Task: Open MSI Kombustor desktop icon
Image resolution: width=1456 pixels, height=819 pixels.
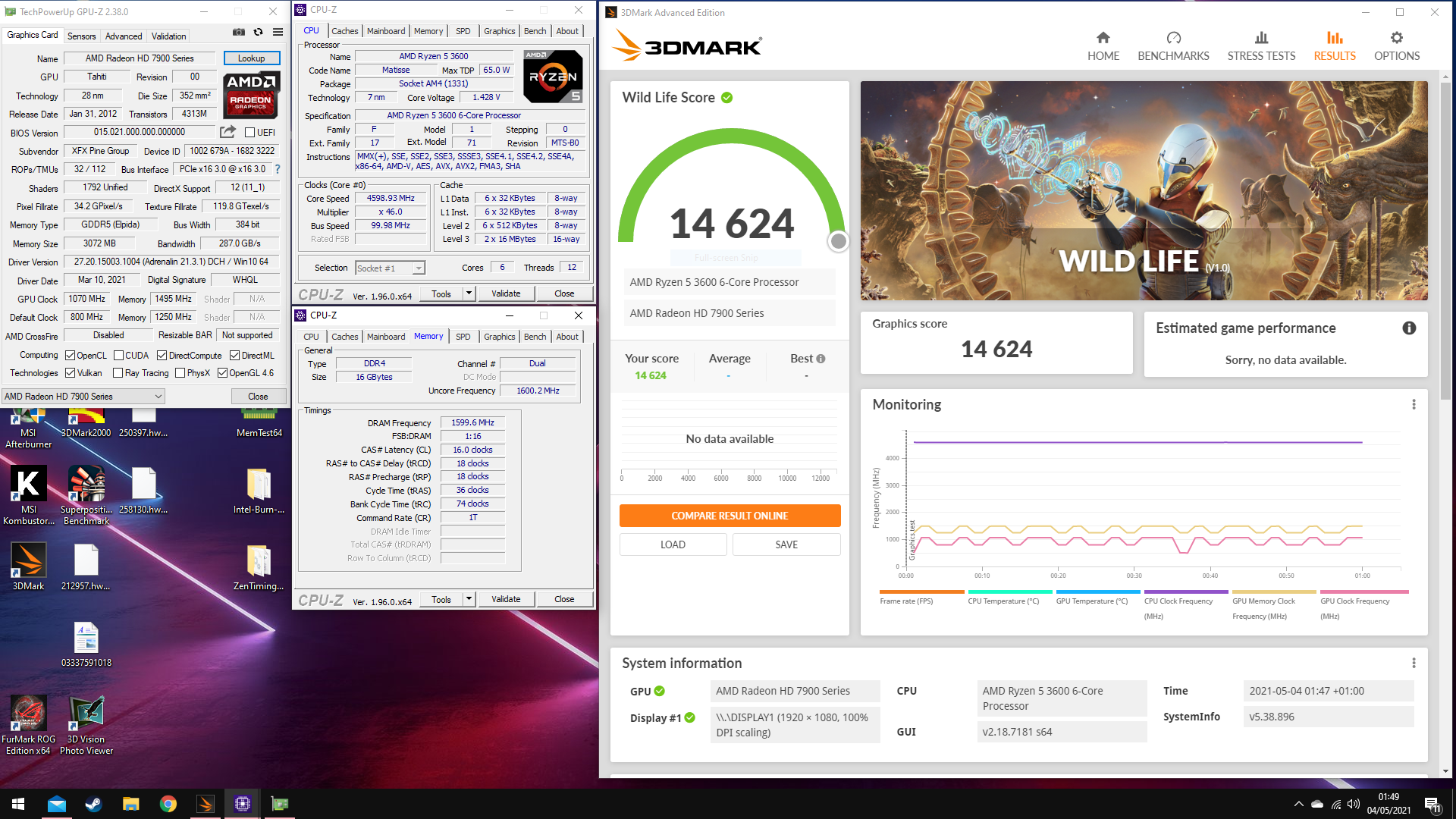Action: 28,494
